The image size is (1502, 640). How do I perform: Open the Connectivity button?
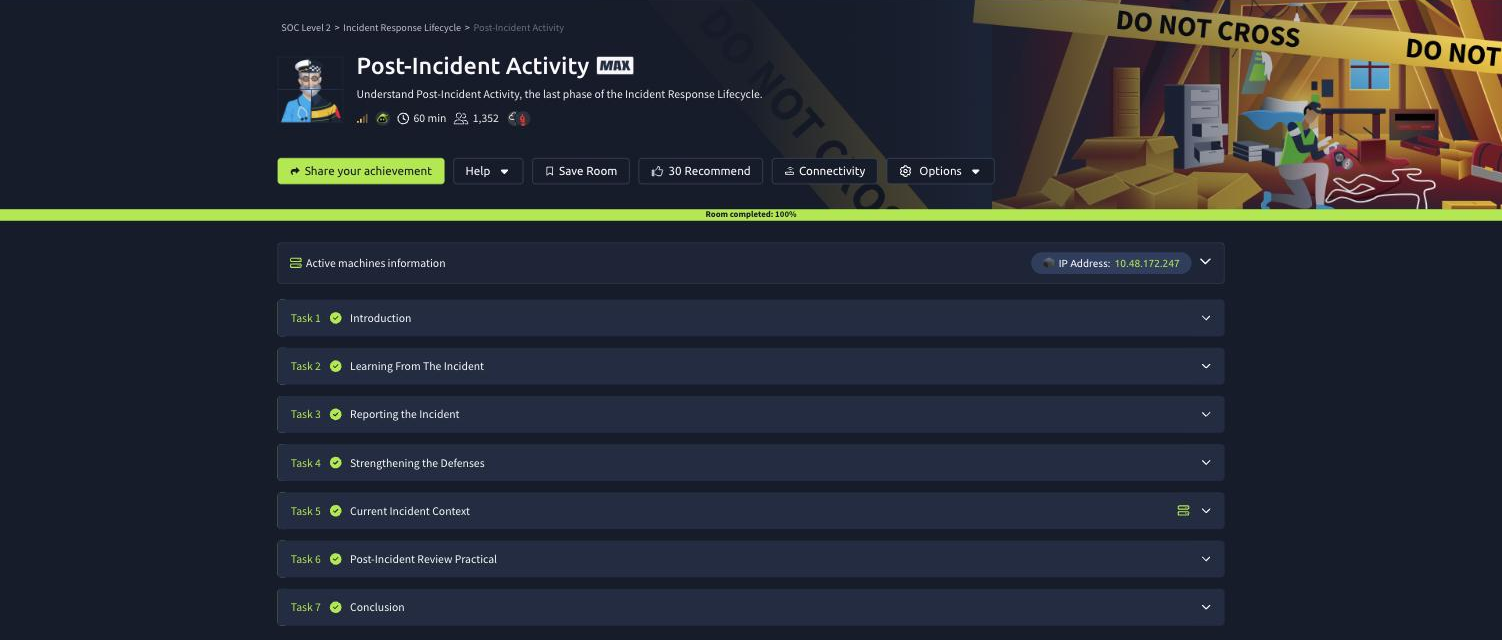point(825,171)
